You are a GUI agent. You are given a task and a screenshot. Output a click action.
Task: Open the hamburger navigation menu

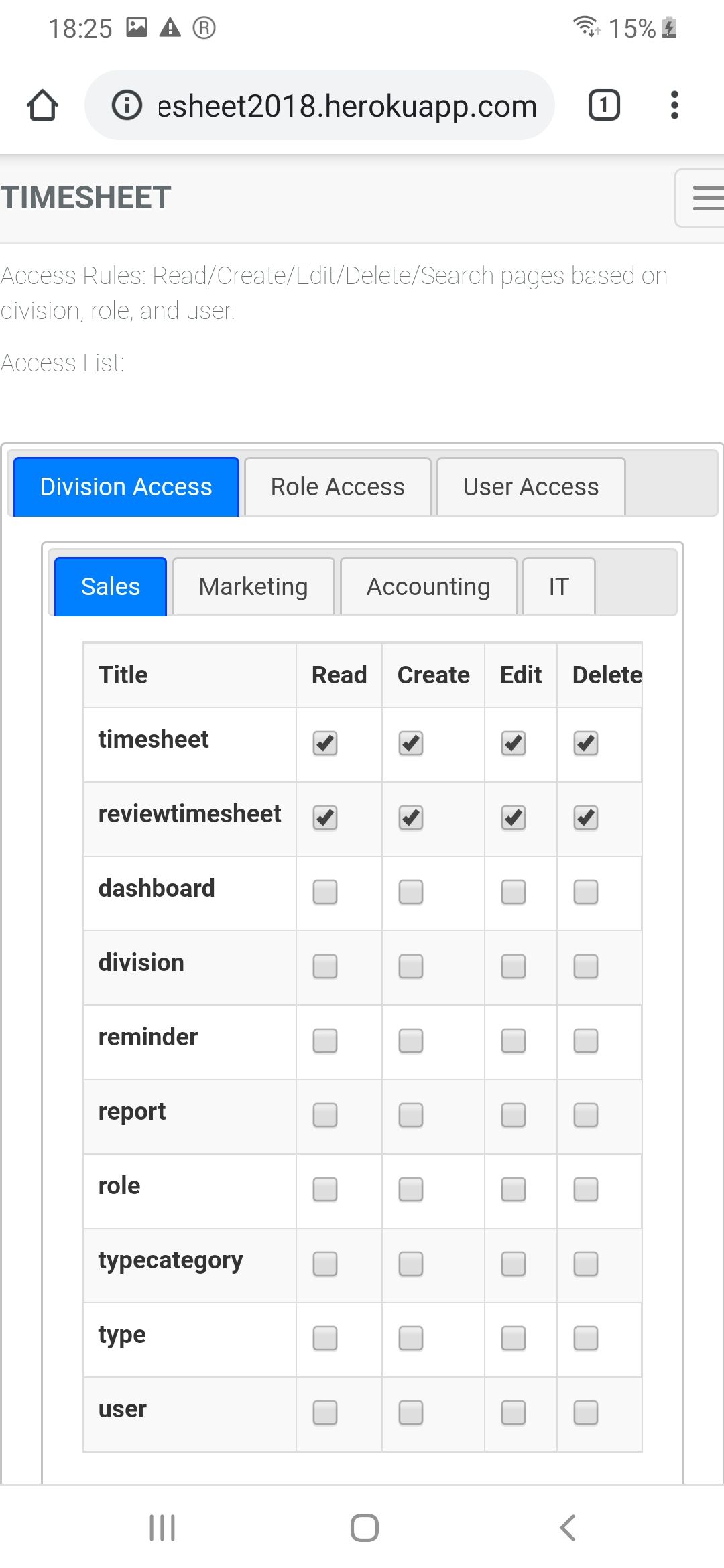(700, 198)
